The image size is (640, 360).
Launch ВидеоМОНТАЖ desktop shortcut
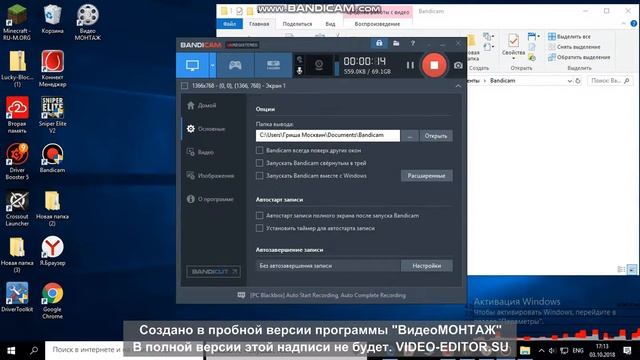pos(87,22)
